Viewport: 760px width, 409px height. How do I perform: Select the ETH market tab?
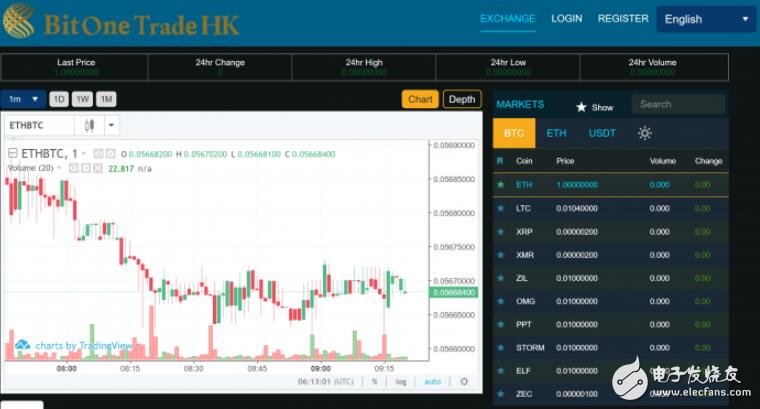556,133
